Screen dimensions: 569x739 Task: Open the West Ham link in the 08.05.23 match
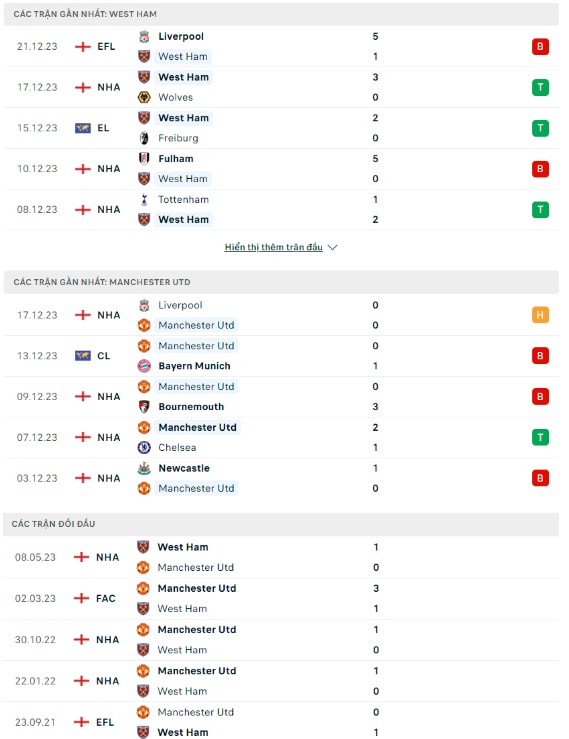[183, 547]
